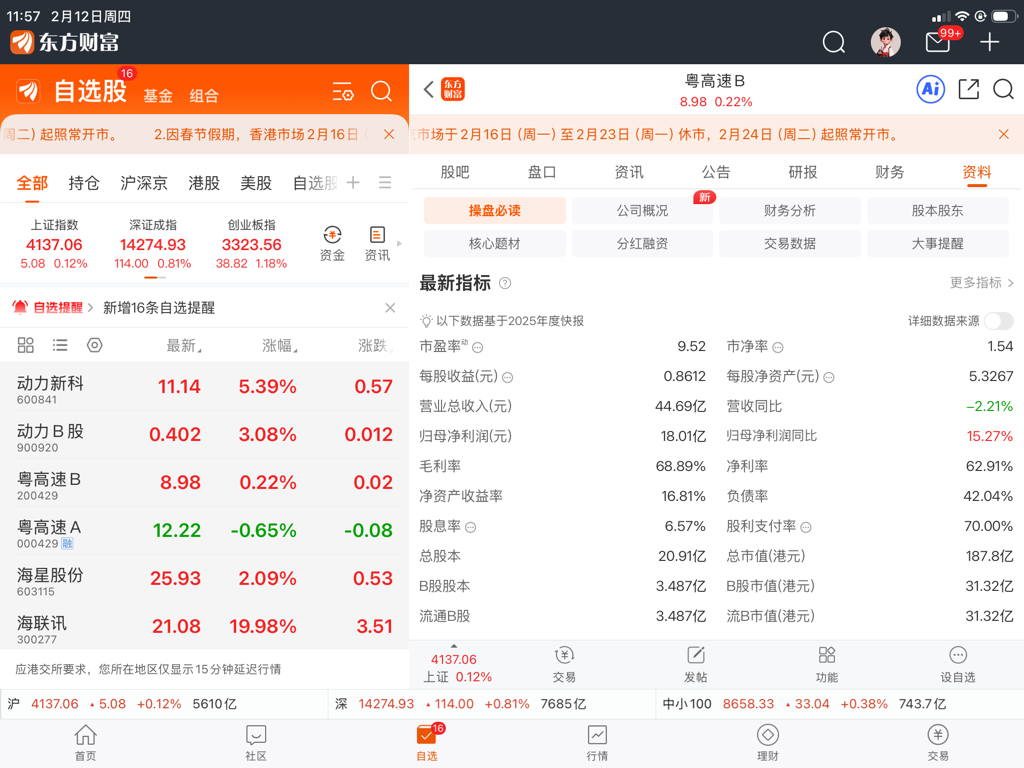This screenshot has width=1024, height=768.
Task: Tap the plus icon in top header
Action: tap(989, 42)
